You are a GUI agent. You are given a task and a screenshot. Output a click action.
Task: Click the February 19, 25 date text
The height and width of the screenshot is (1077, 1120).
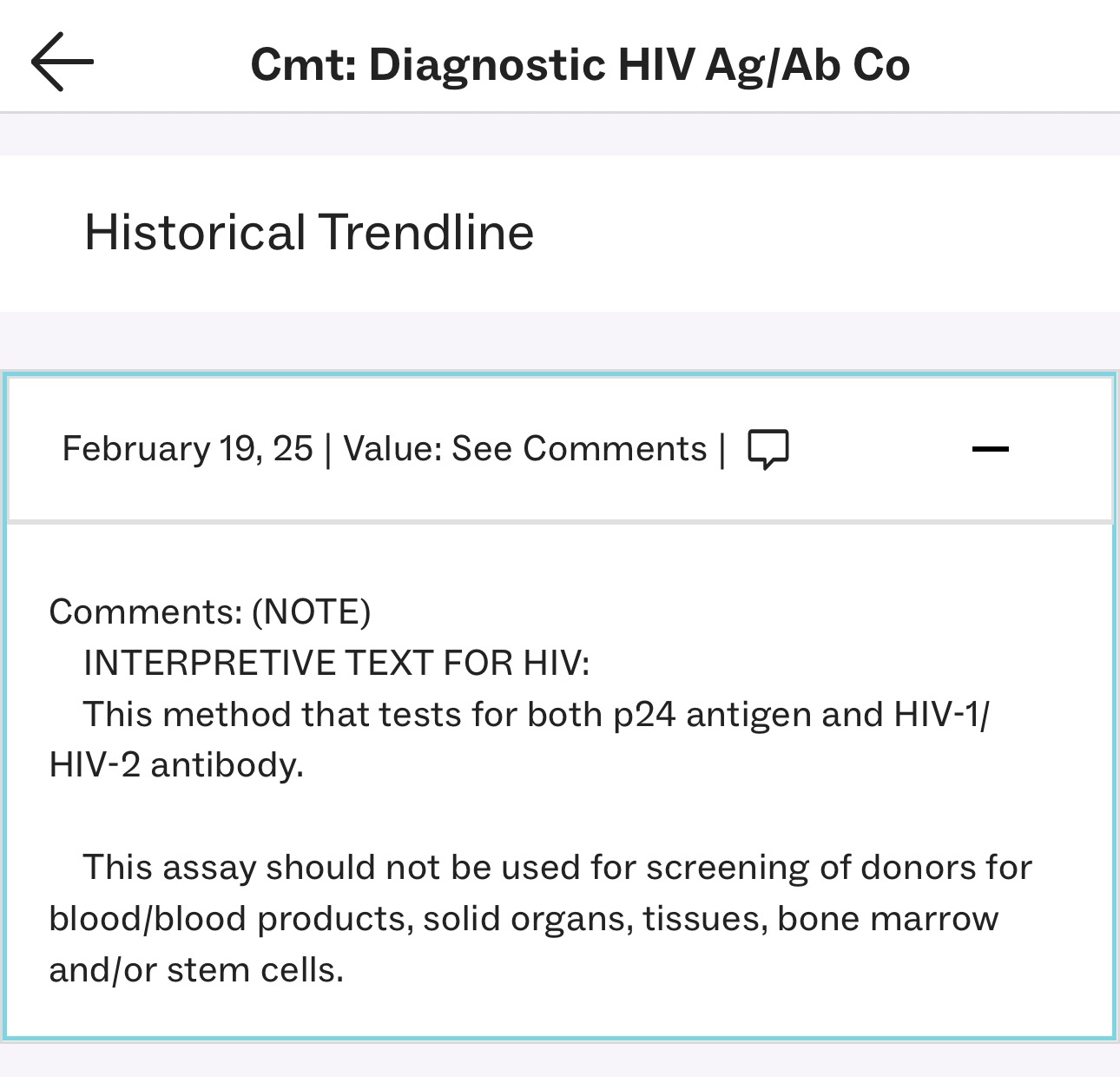187,449
